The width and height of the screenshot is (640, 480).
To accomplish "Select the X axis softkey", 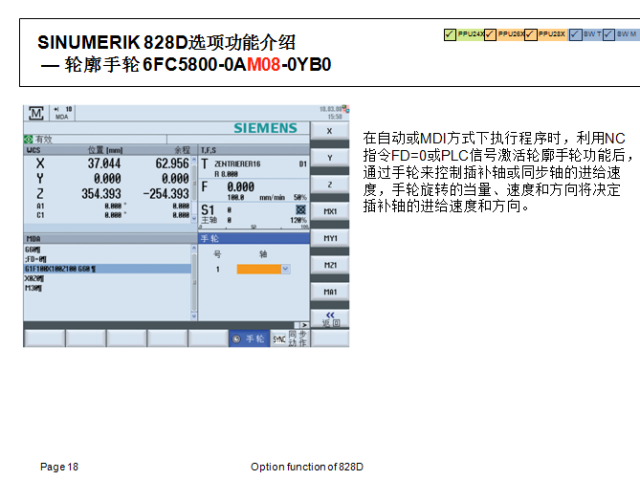I will point(330,131).
